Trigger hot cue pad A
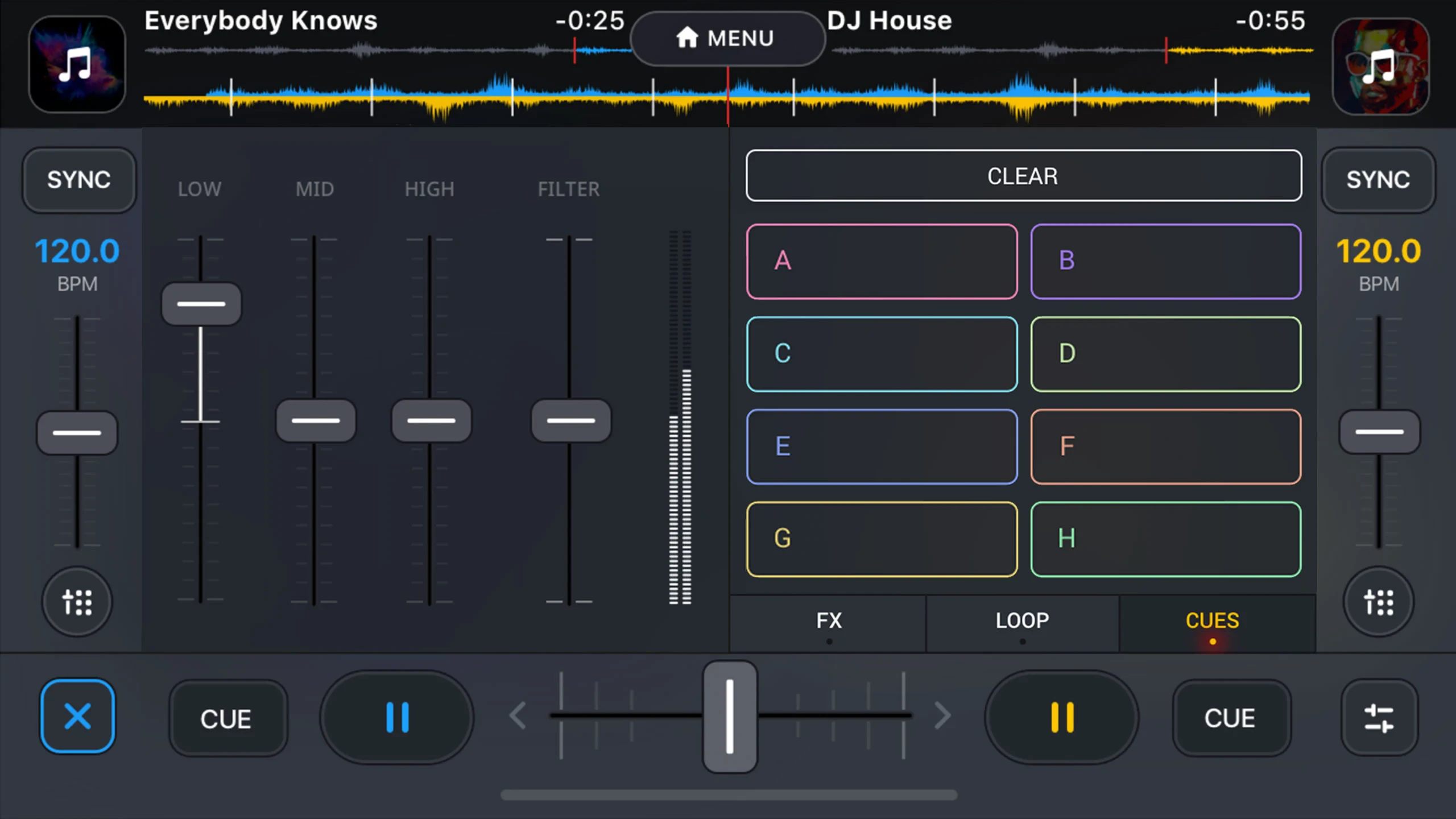This screenshot has height=819, width=1456. [882, 261]
